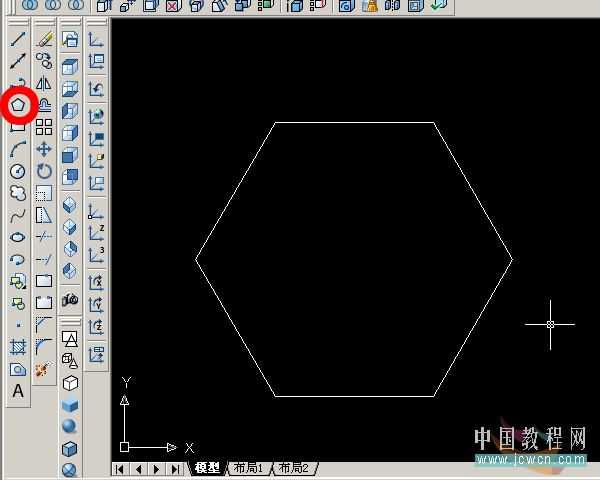The width and height of the screenshot is (600, 480).
Task: Select the Break at Point tool
Action: coord(44,281)
